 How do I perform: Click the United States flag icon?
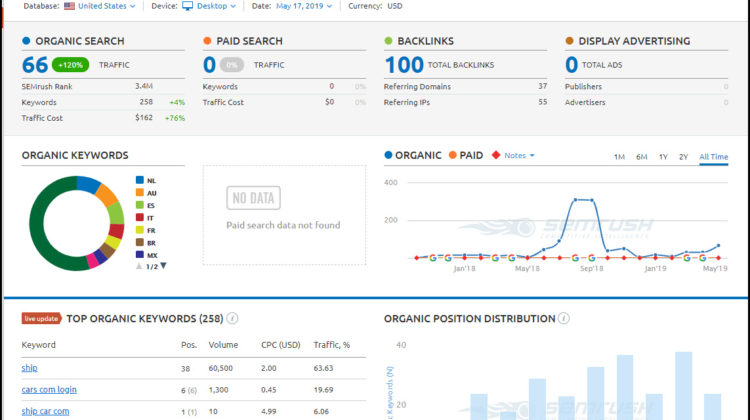point(69,6)
